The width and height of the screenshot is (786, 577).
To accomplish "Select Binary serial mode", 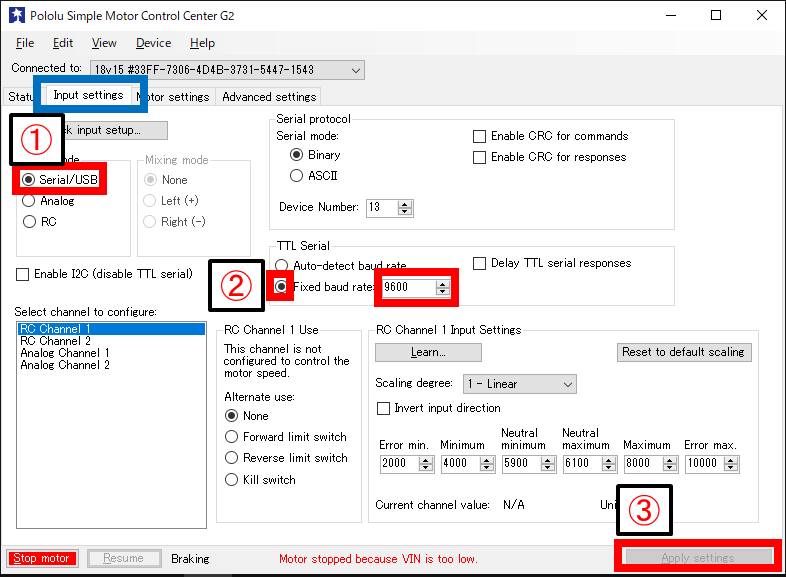I will [315, 155].
